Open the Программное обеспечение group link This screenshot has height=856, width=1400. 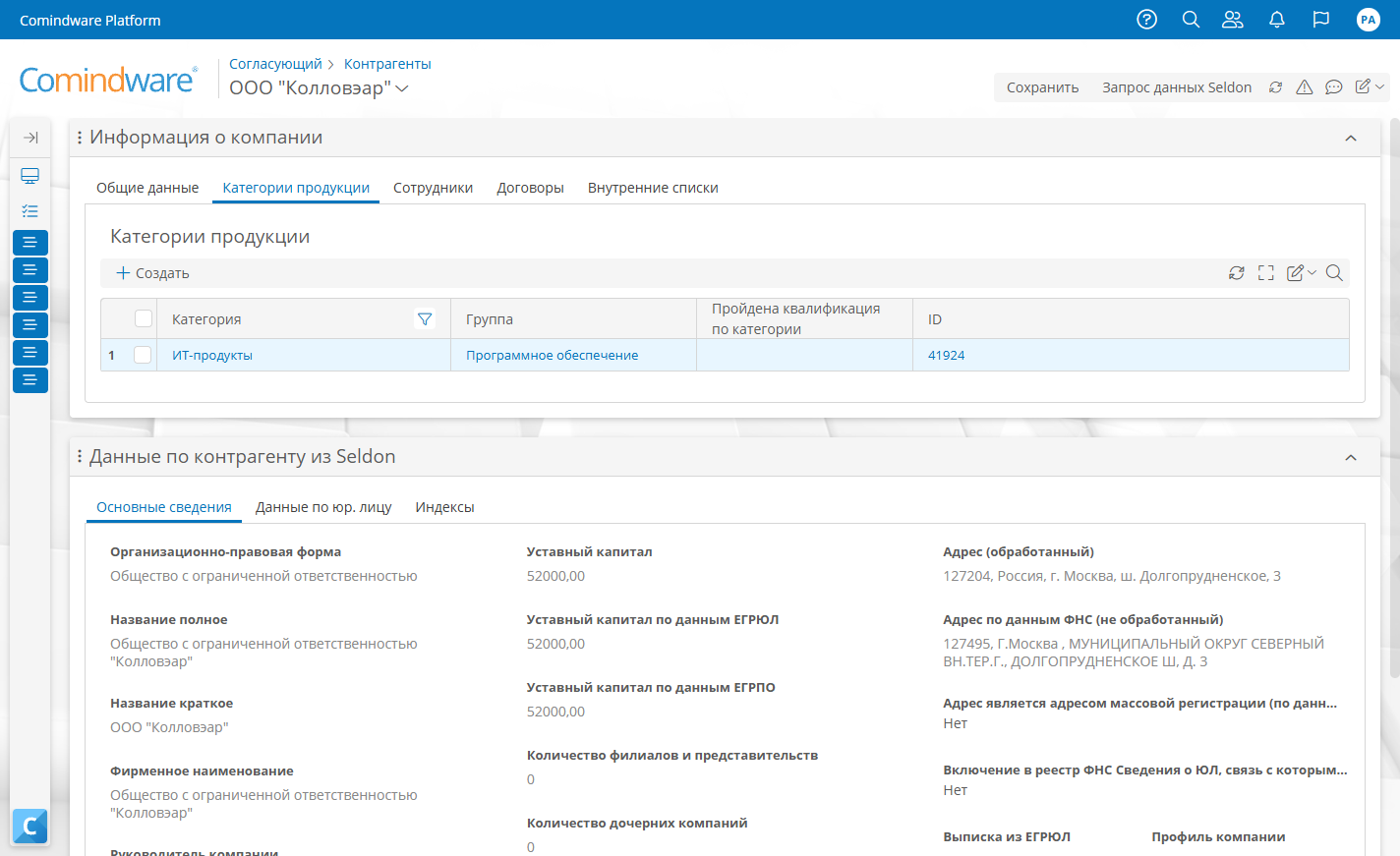pyautogui.click(x=553, y=356)
